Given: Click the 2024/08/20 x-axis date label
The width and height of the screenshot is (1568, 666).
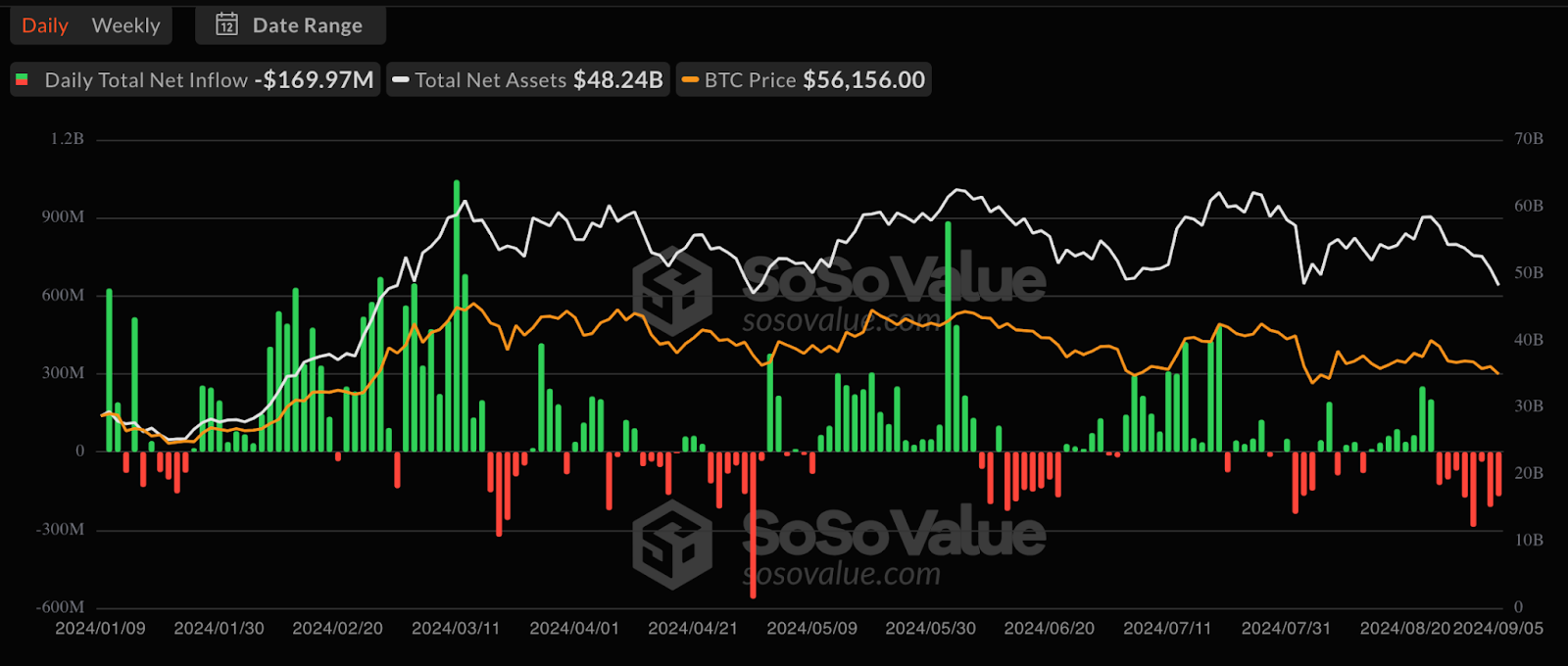Looking at the screenshot, I should tap(1404, 629).
